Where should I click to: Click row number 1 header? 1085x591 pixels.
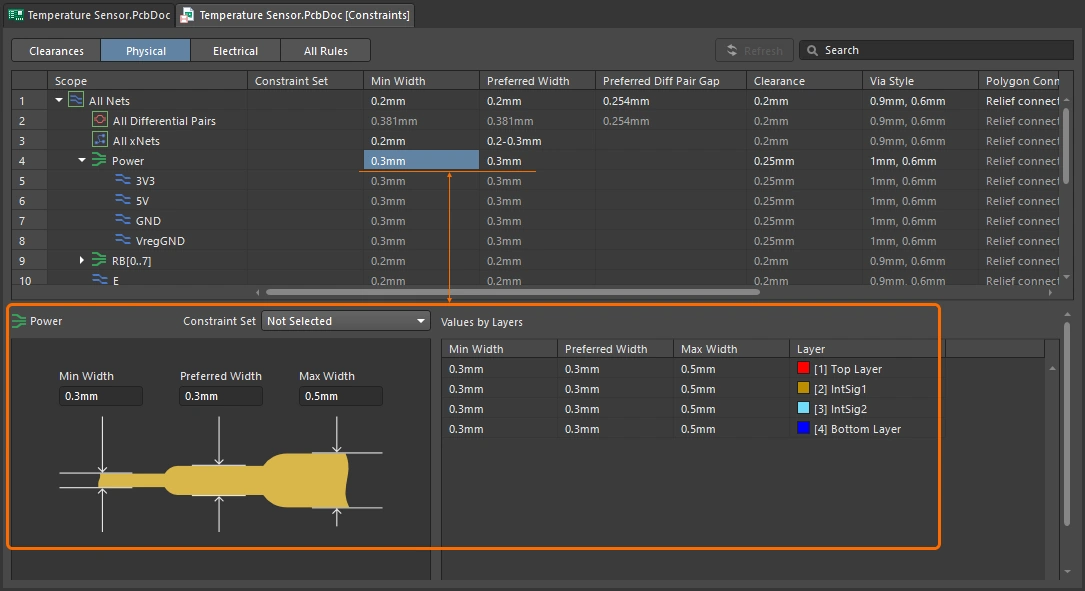click(x=29, y=100)
